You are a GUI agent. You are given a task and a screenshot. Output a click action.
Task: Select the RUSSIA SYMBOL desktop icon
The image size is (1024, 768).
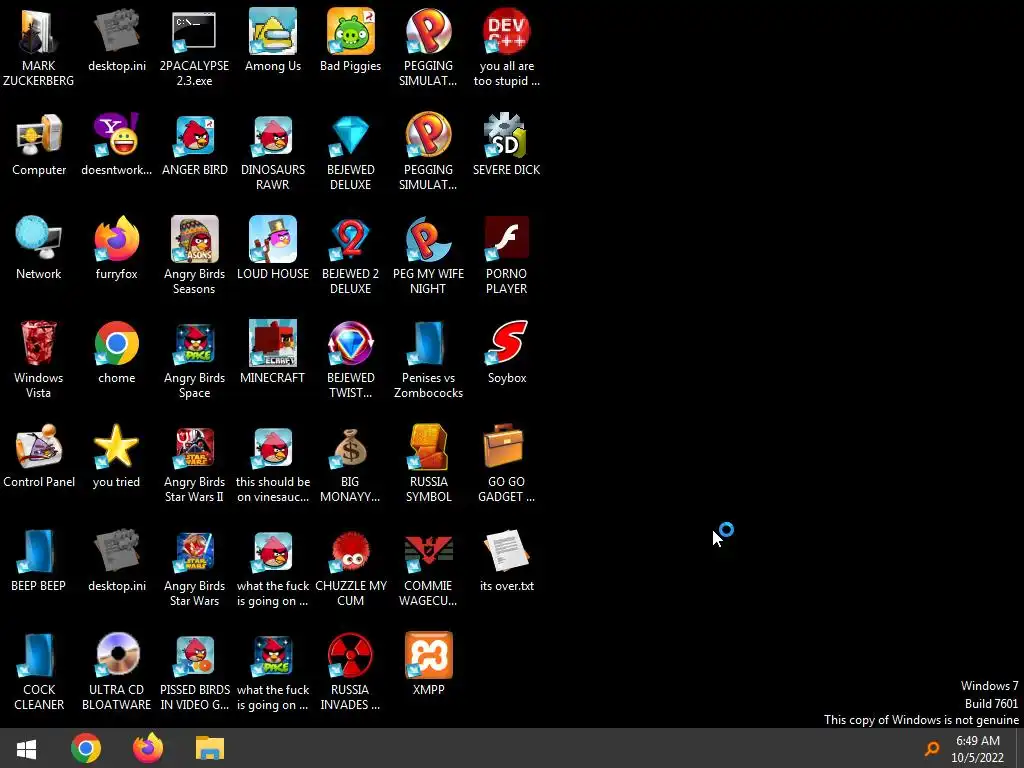coord(428,447)
